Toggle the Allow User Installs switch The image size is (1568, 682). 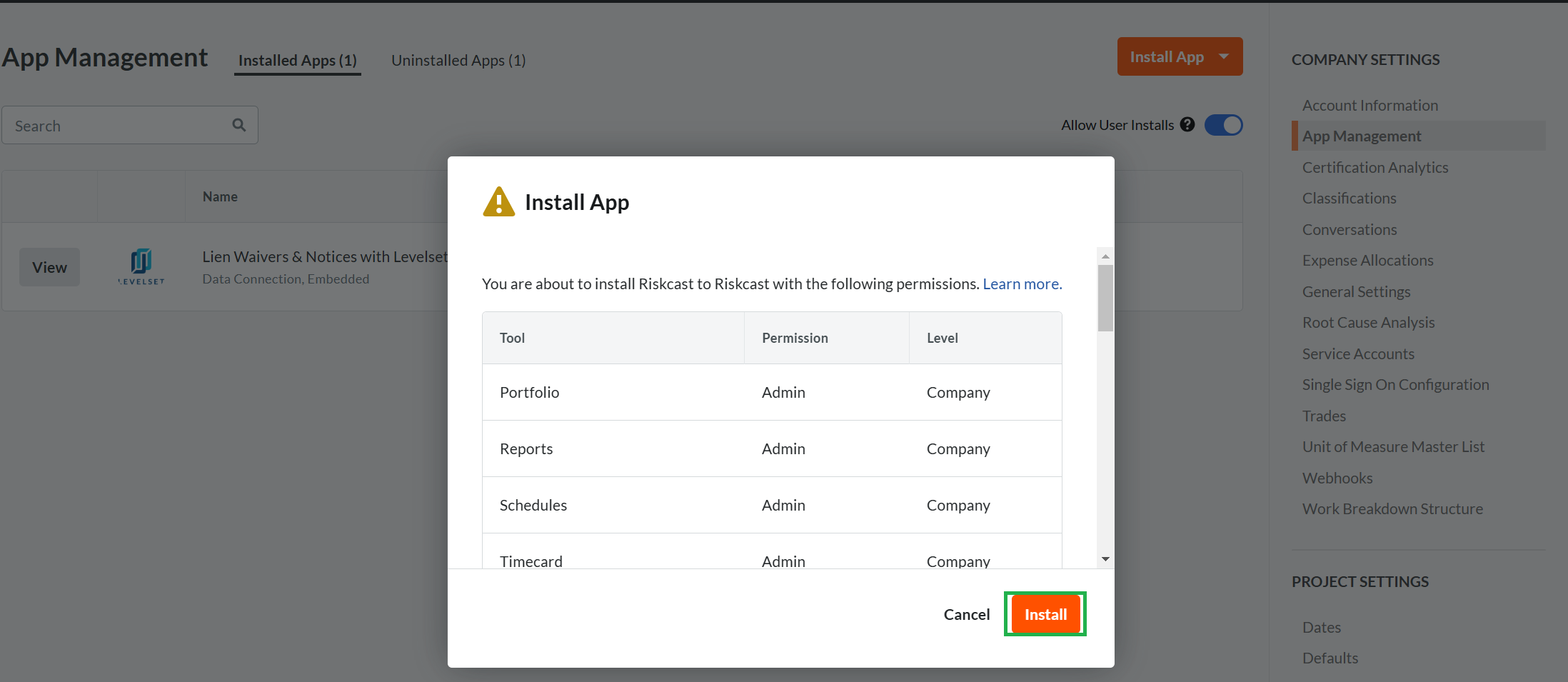click(x=1223, y=125)
